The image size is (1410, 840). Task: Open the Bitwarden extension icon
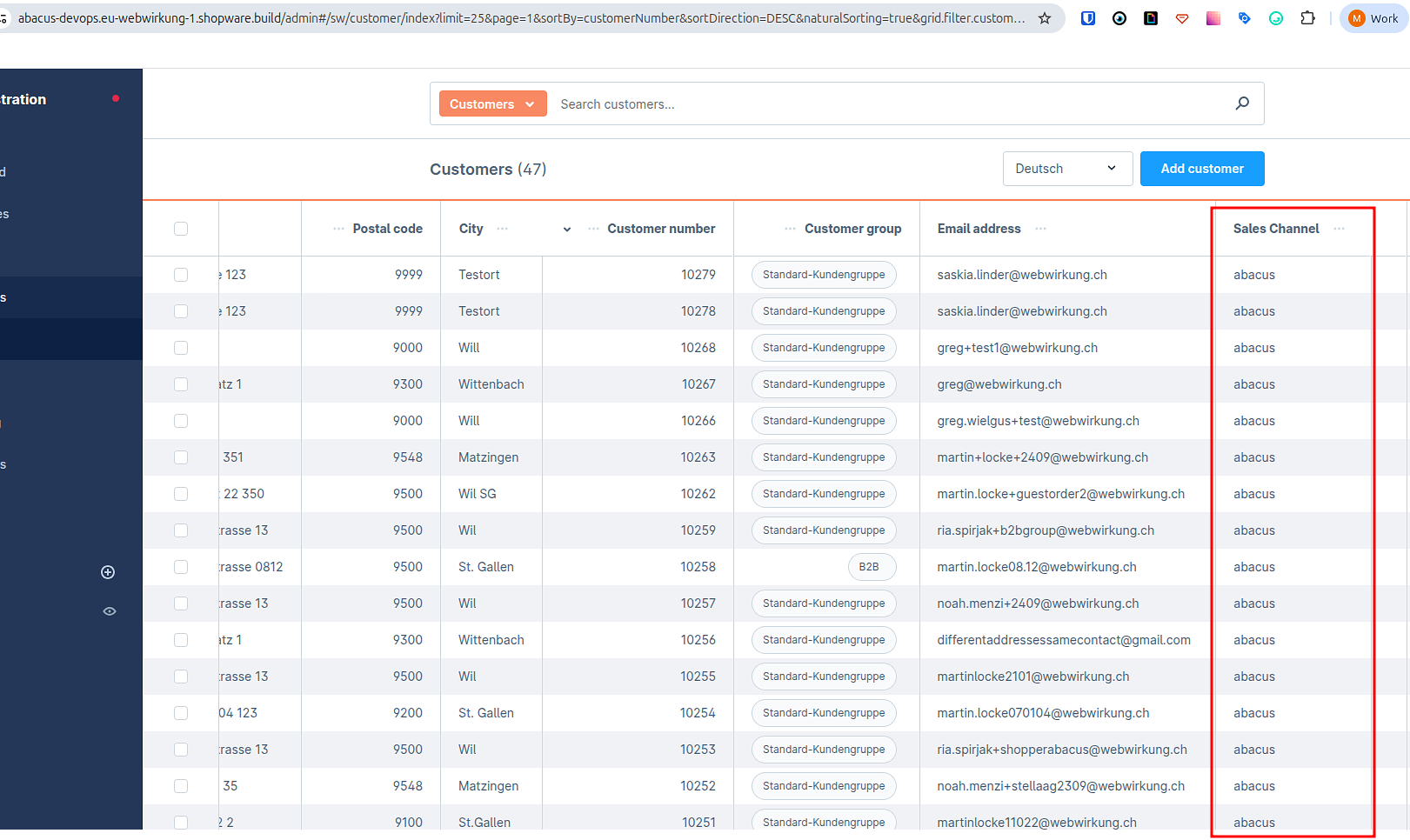1087,18
